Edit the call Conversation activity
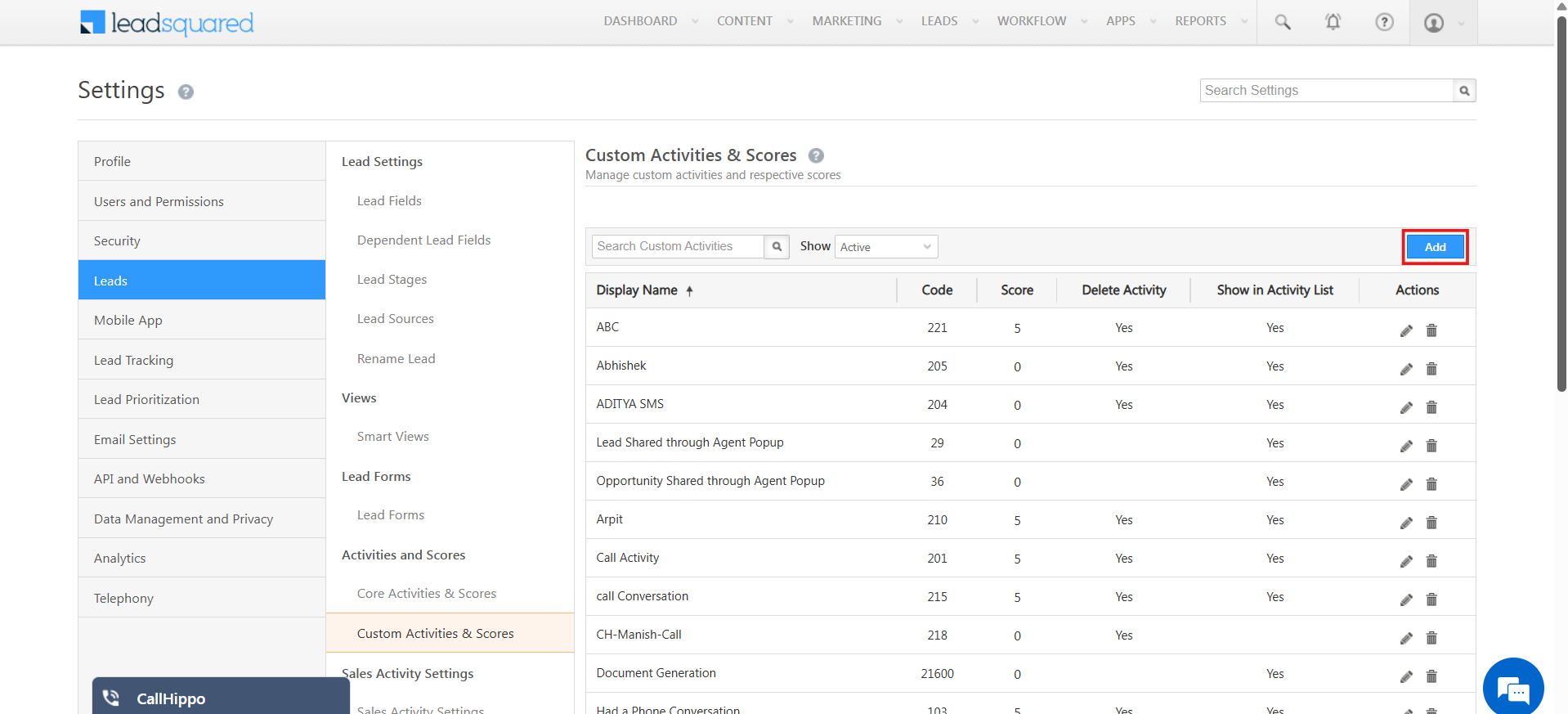The image size is (1568, 714). tap(1406, 599)
